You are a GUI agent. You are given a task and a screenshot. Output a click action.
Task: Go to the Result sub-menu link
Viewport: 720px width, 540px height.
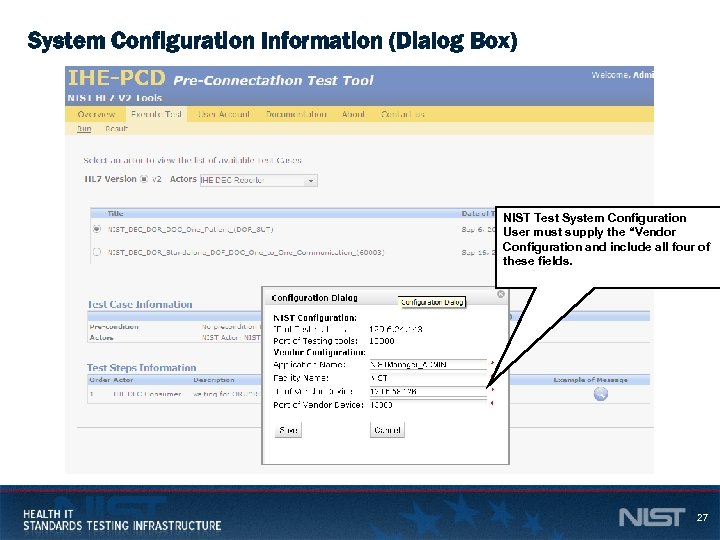(x=116, y=129)
